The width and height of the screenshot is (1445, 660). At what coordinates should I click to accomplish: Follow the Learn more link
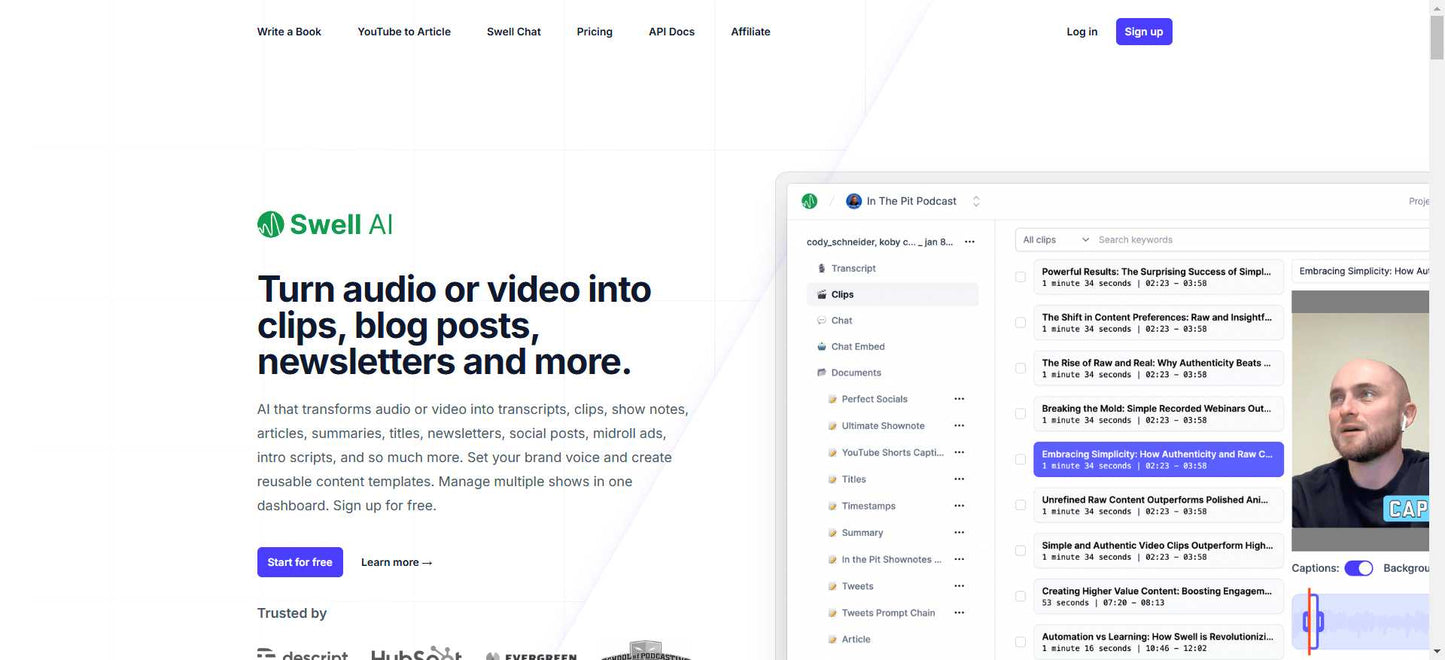[x=396, y=562]
